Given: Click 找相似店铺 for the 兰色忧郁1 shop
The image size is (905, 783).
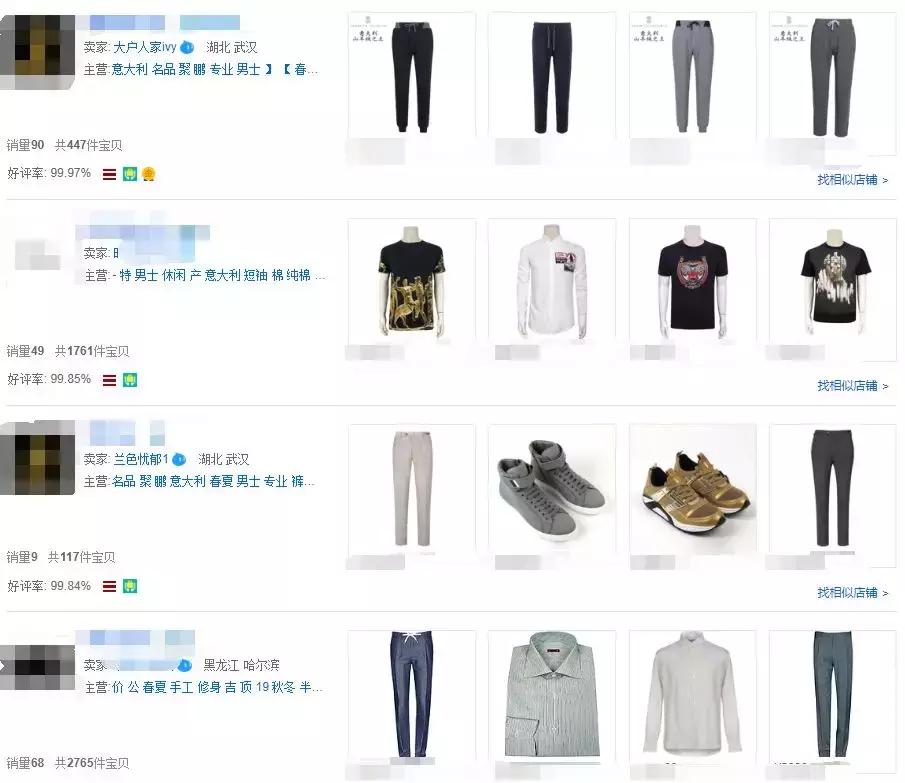Looking at the screenshot, I should click(x=852, y=593).
